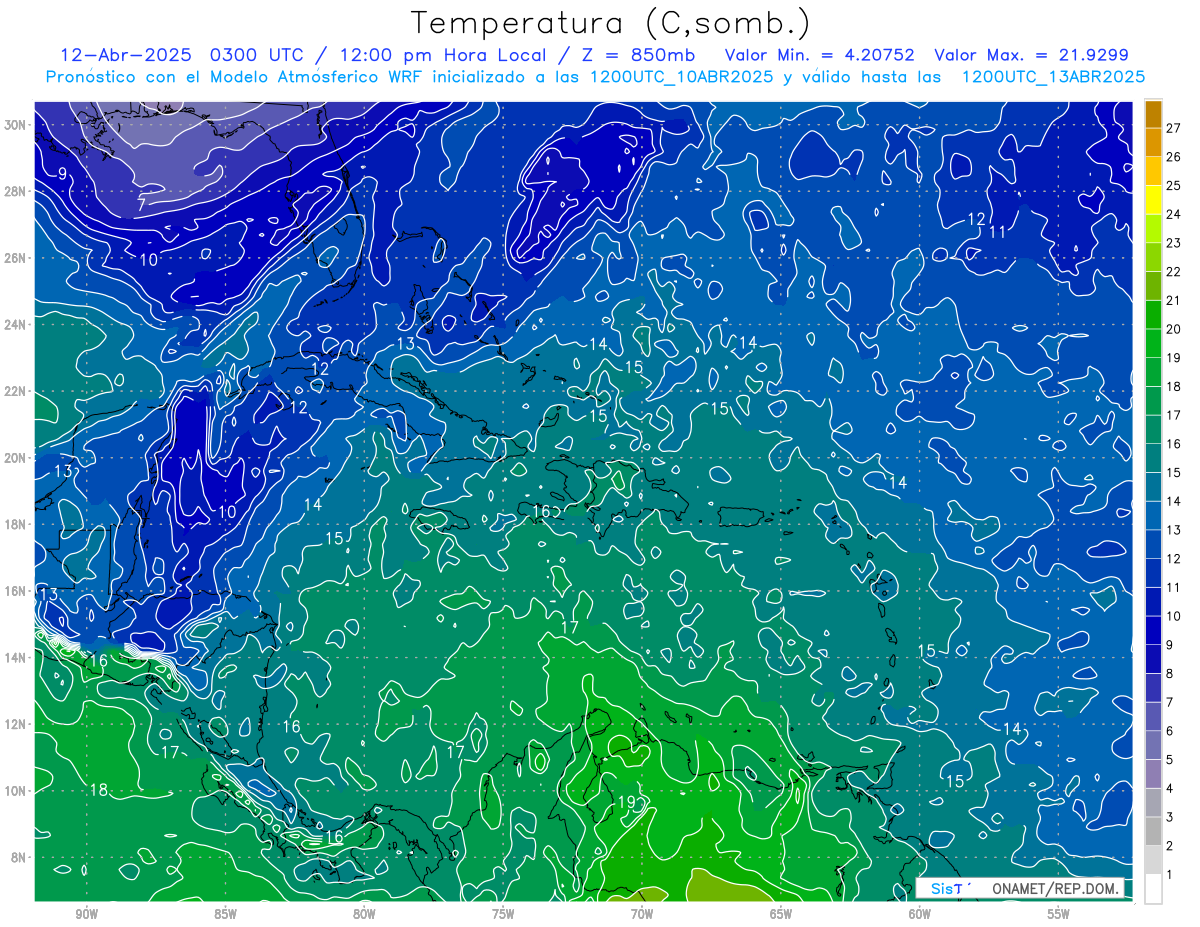Screen dimensions: 1200x927
Task: Click the "ONAMET/REP.DOM." credit label
Action: click(1056, 888)
